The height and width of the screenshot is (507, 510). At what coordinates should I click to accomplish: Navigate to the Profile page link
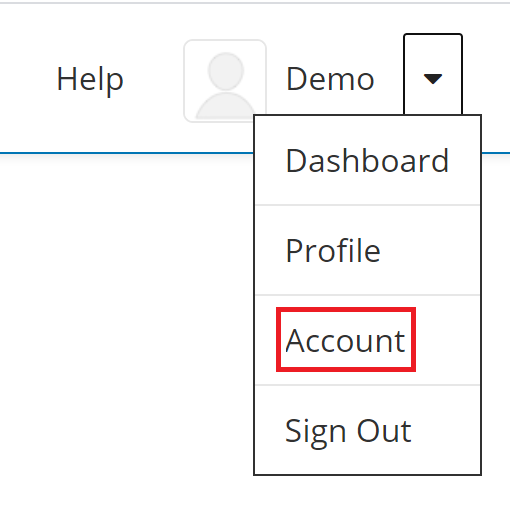(367, 250)
